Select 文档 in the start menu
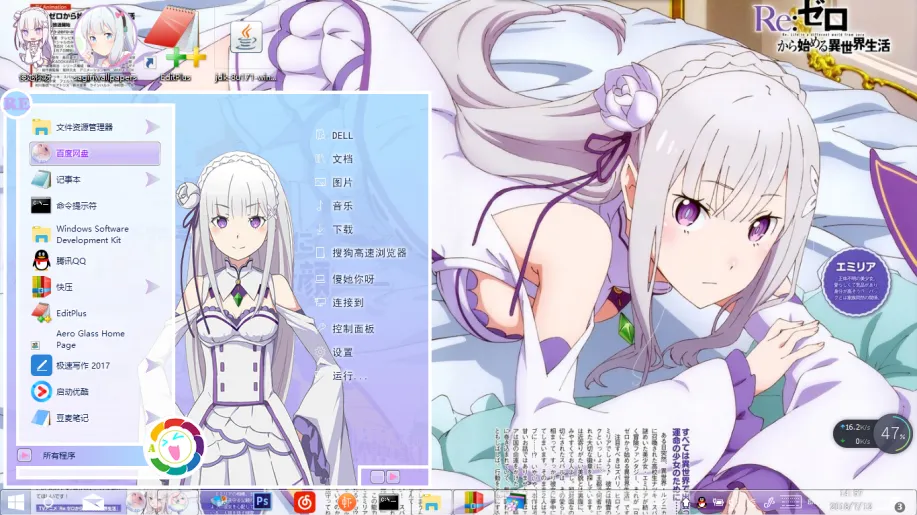 (x=342, y=159)
